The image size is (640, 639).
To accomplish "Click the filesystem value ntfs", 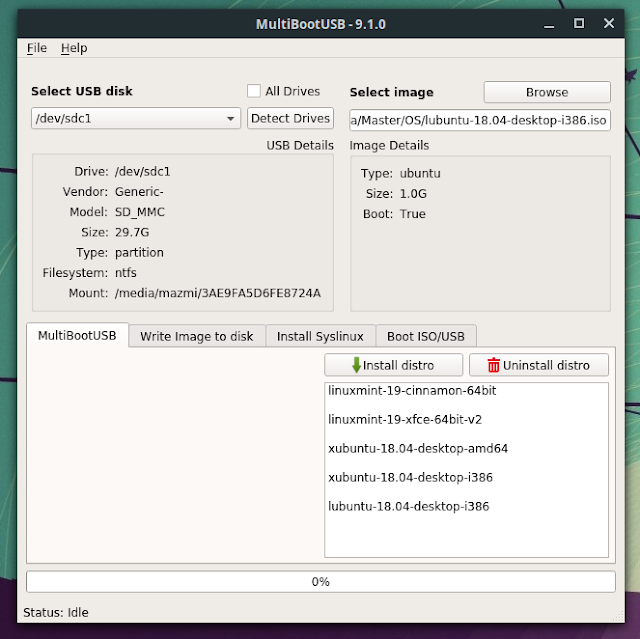I will [x=126, y=273].
